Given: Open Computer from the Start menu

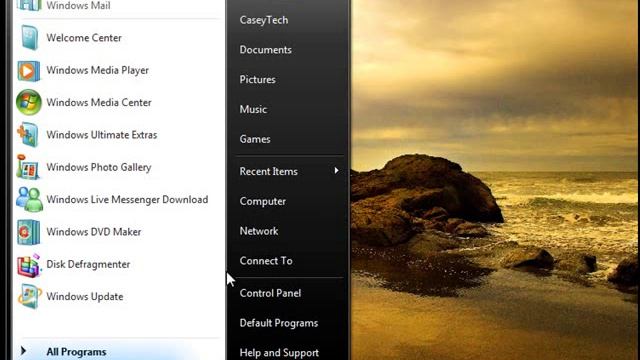Looking at the screenshot, I should 262,201.
